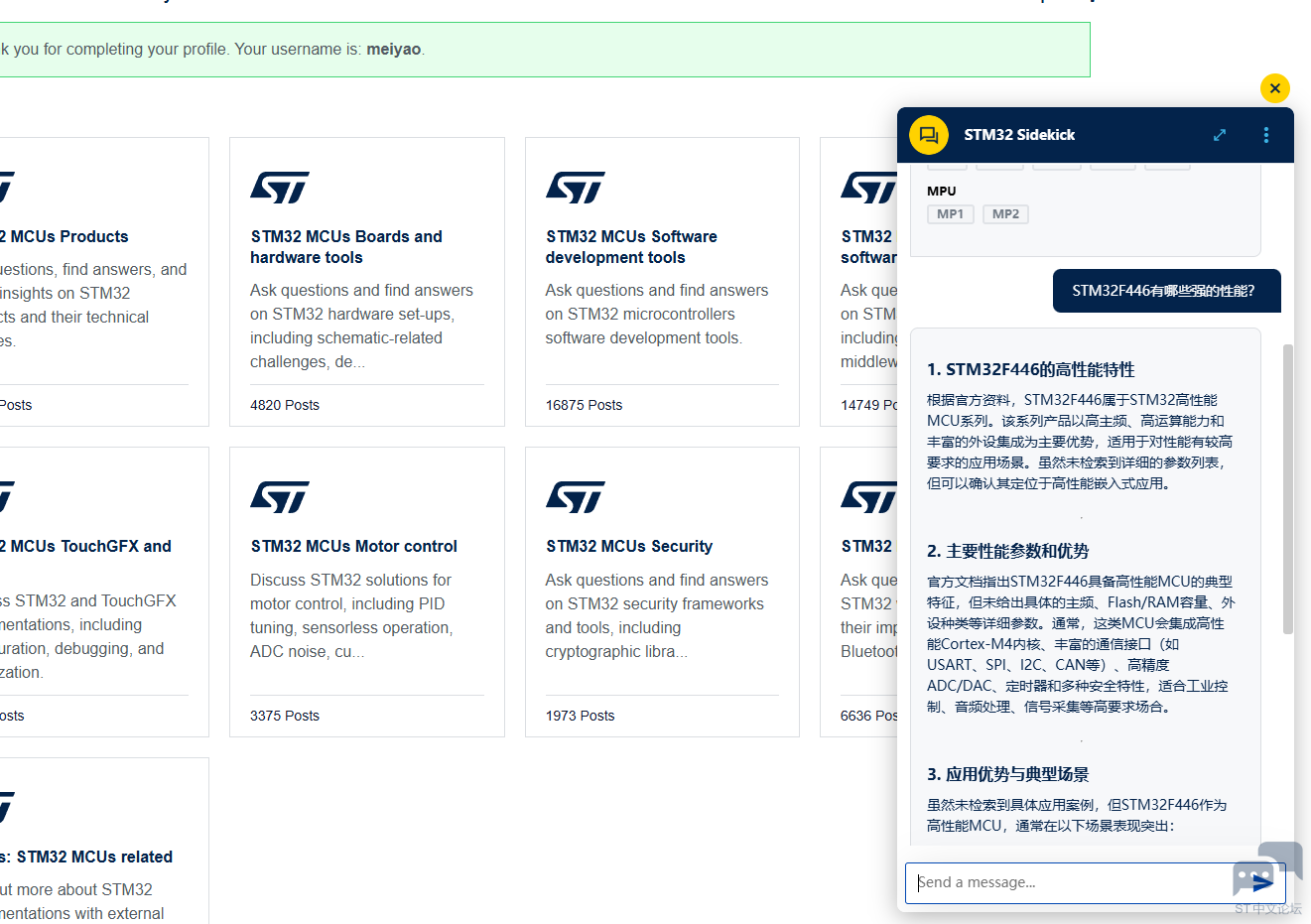
Task: Open the MCUs TouchGFX forum title
Action: point(85,547)
